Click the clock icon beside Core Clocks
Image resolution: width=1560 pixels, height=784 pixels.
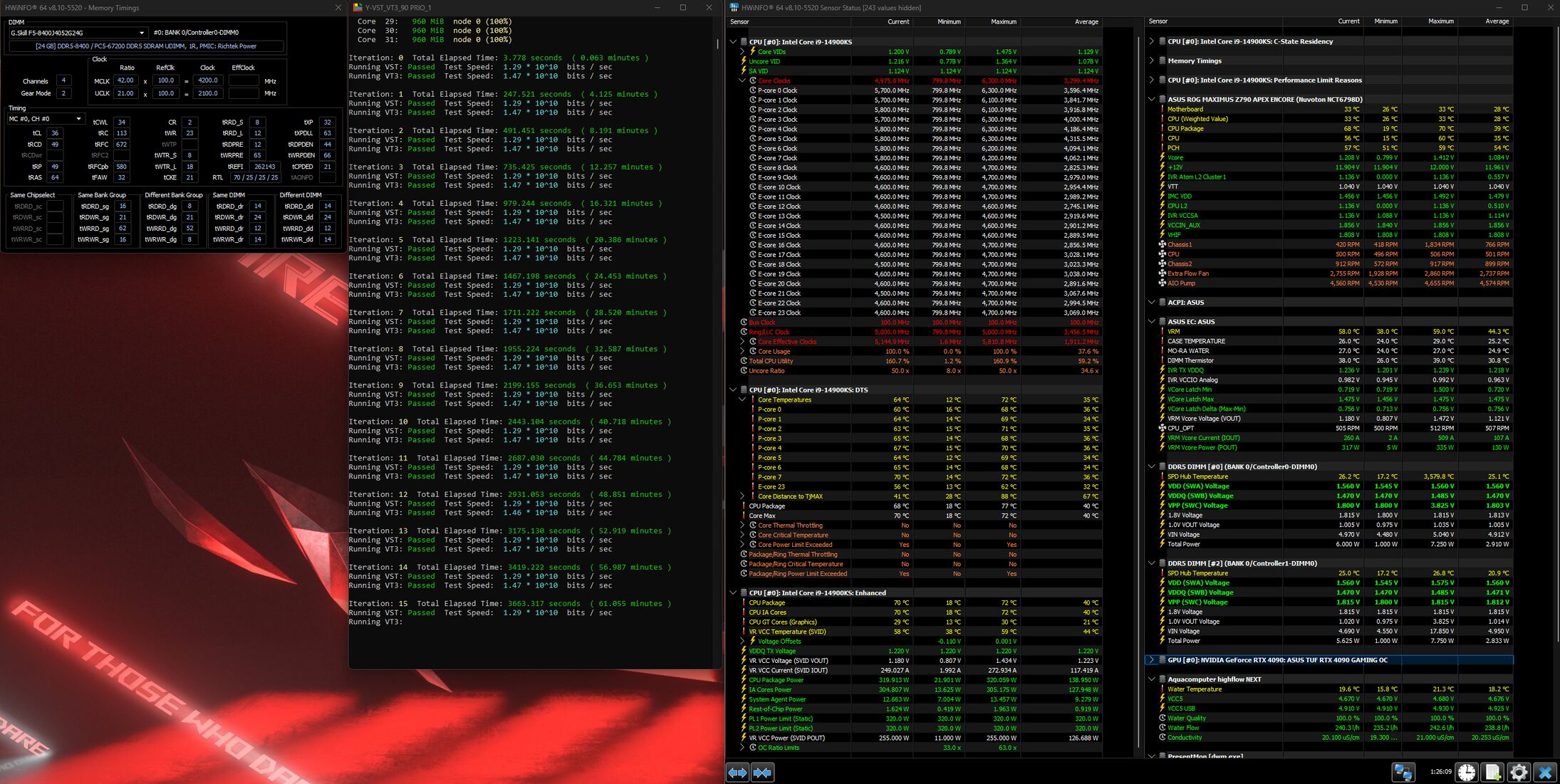tap(752, 80)
